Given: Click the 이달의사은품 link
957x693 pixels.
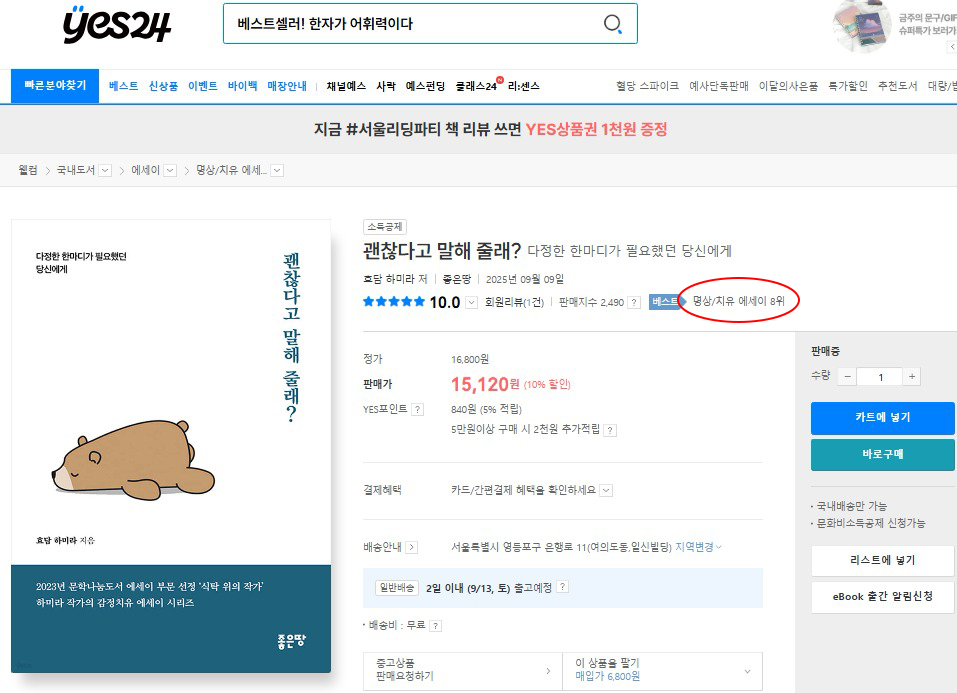Looking at the screenshot, I should tap(789, 86).
